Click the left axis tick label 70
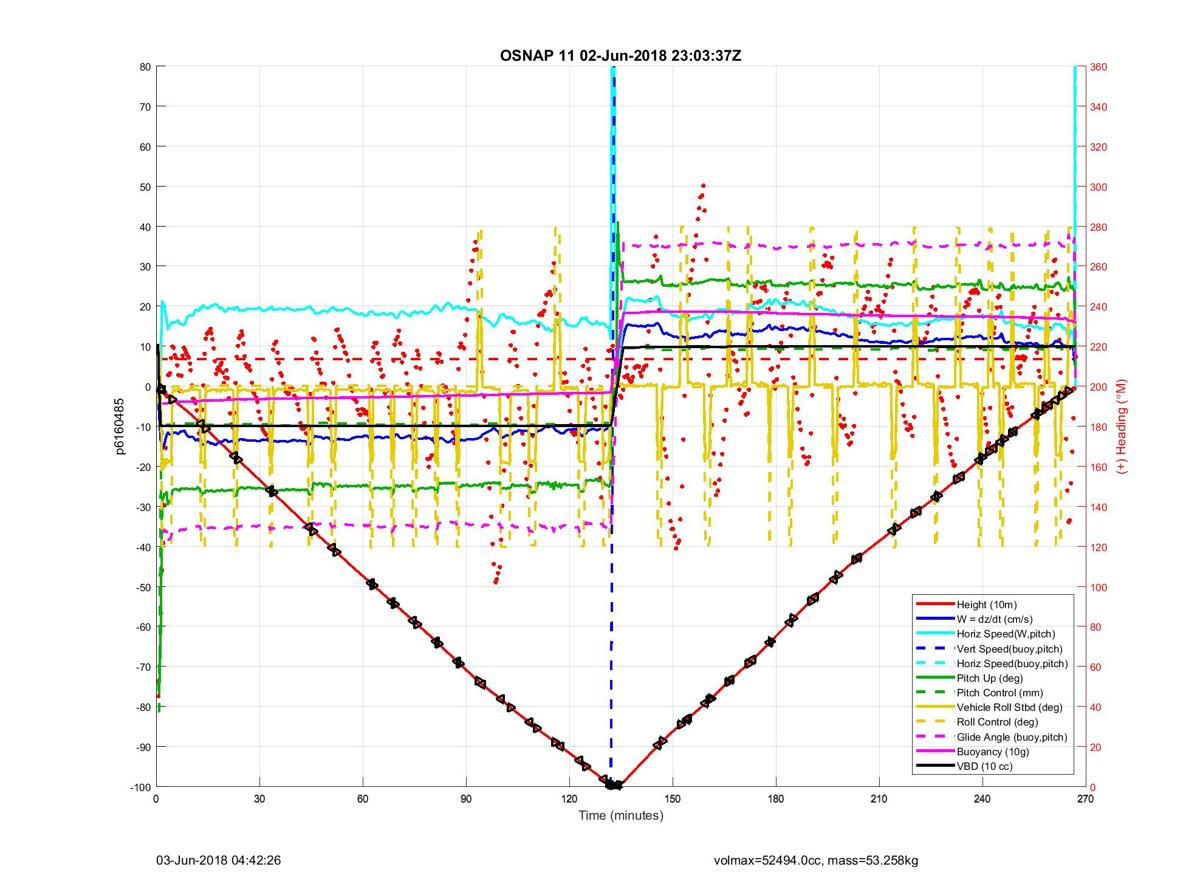The image size is (1200, 885). 144,107
